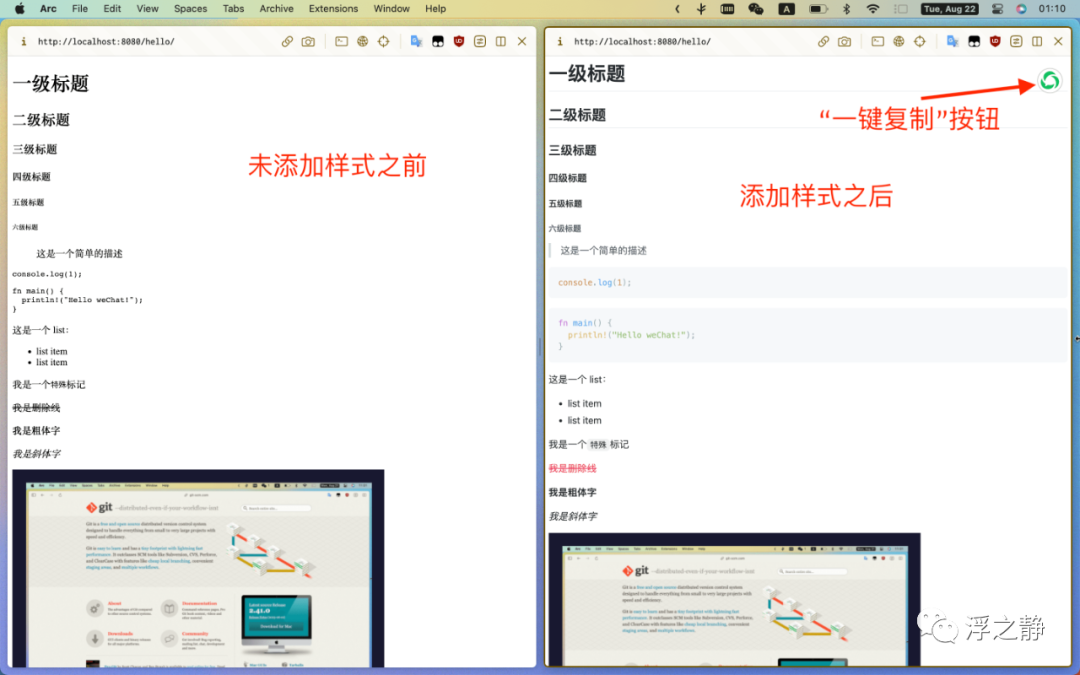The height and width of the screenshot is (675, 1080).
Task: Click the console.log(1); code block, right window
Action: pos(808,282)
